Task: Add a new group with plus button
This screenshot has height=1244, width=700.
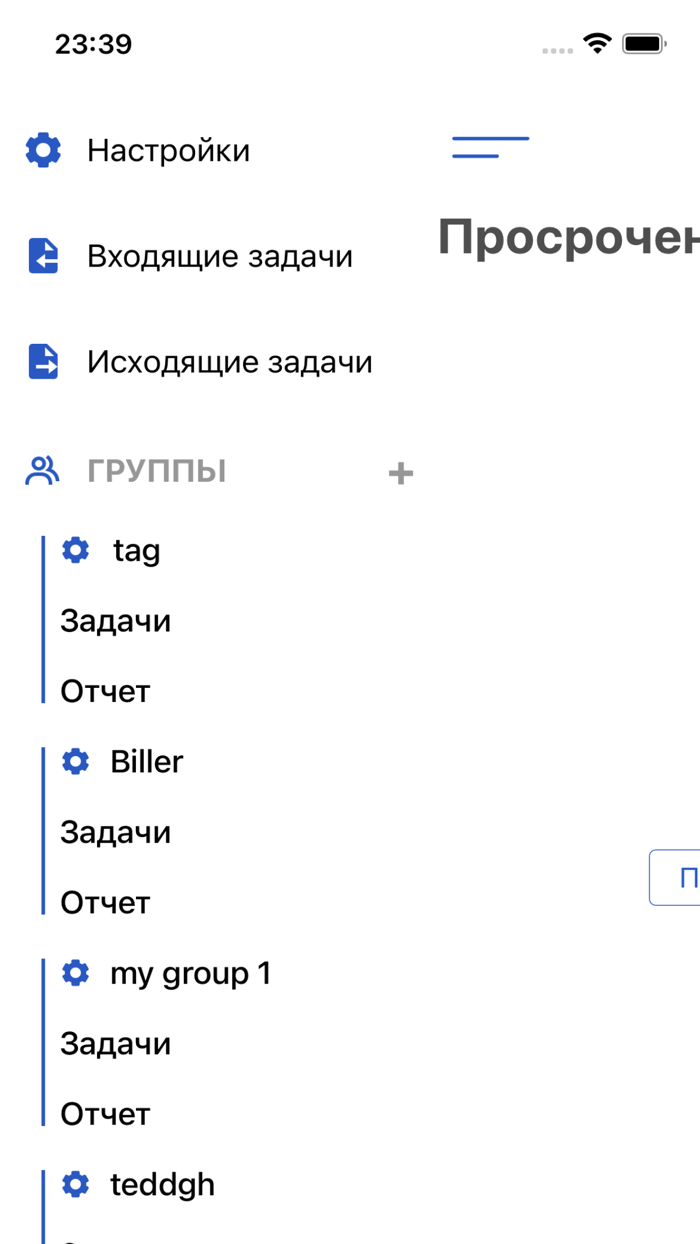Action: point(400,472)
